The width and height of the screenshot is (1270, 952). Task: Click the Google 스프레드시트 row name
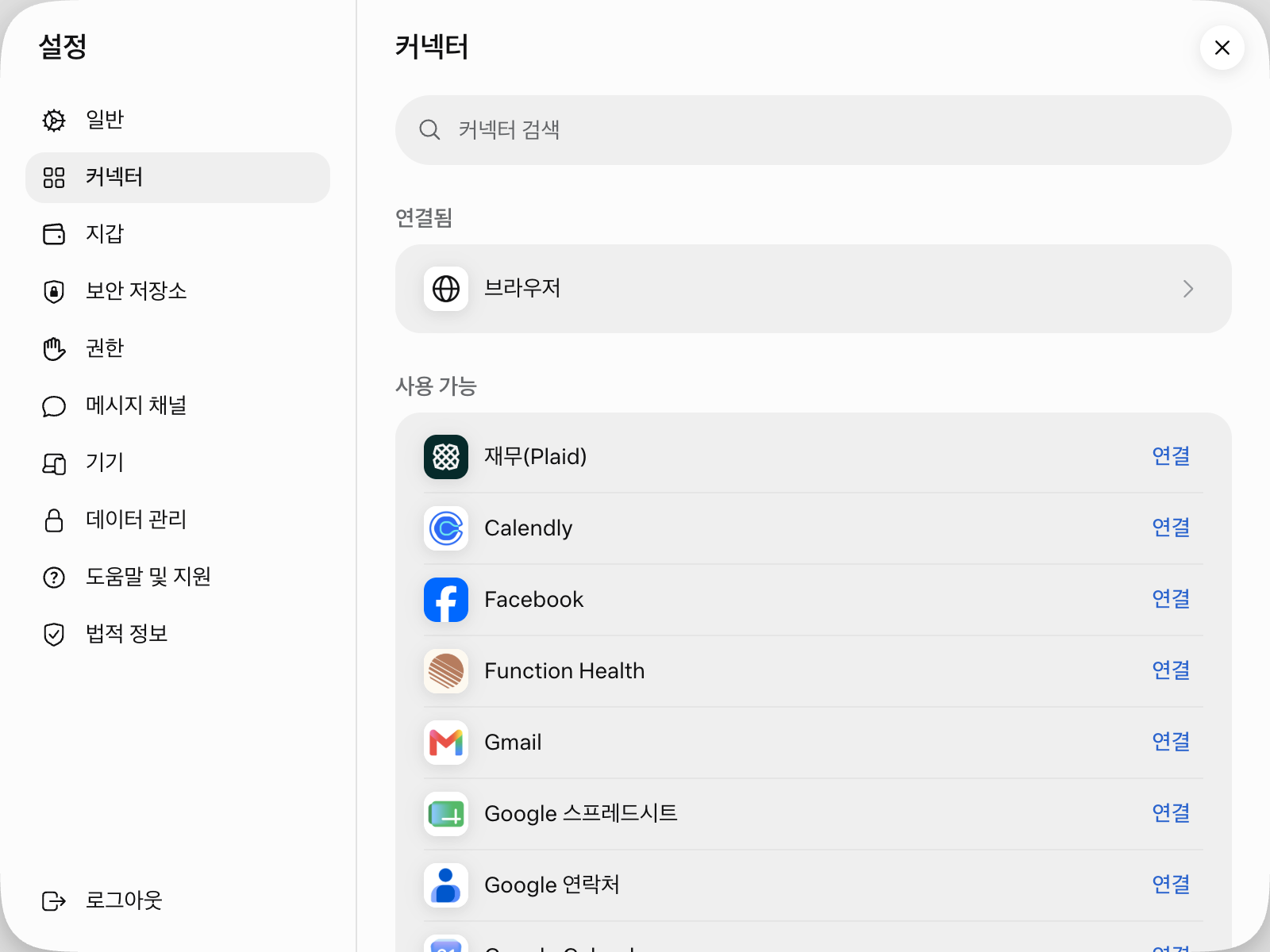pyautogui.click(x=581, y=814)
